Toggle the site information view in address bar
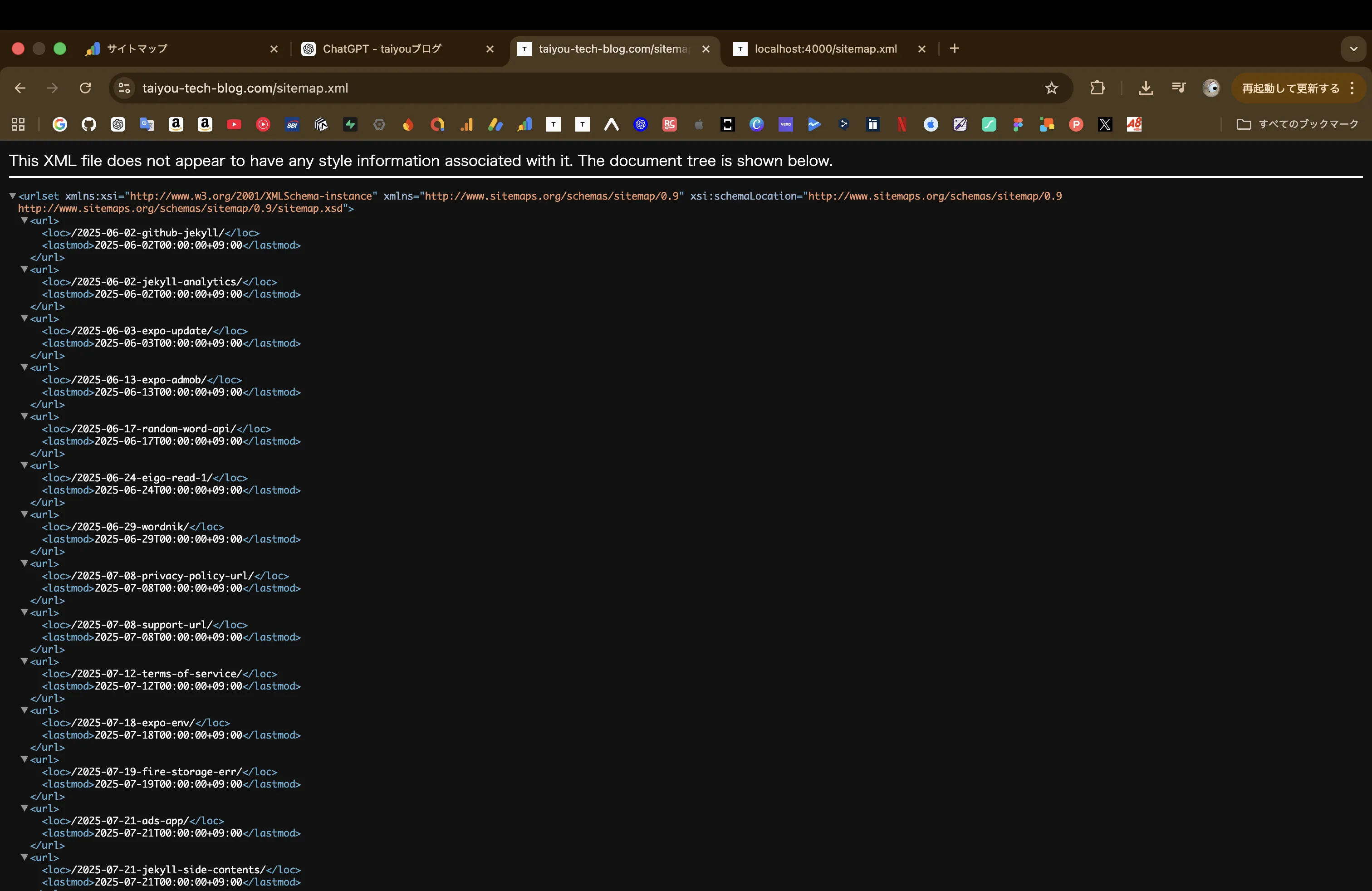The height and width of the screenshot is (891, 1372). (x=123, y=88)
